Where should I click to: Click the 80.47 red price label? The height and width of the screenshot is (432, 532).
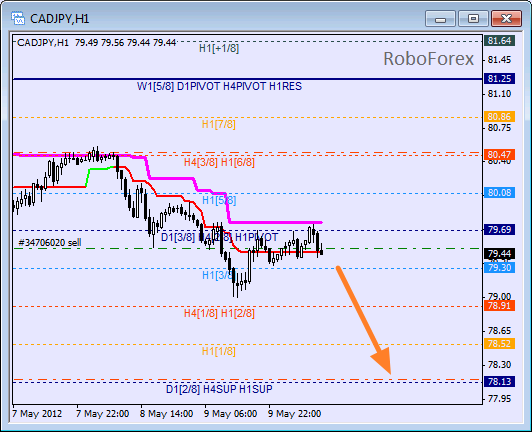[x=499, y=155]
